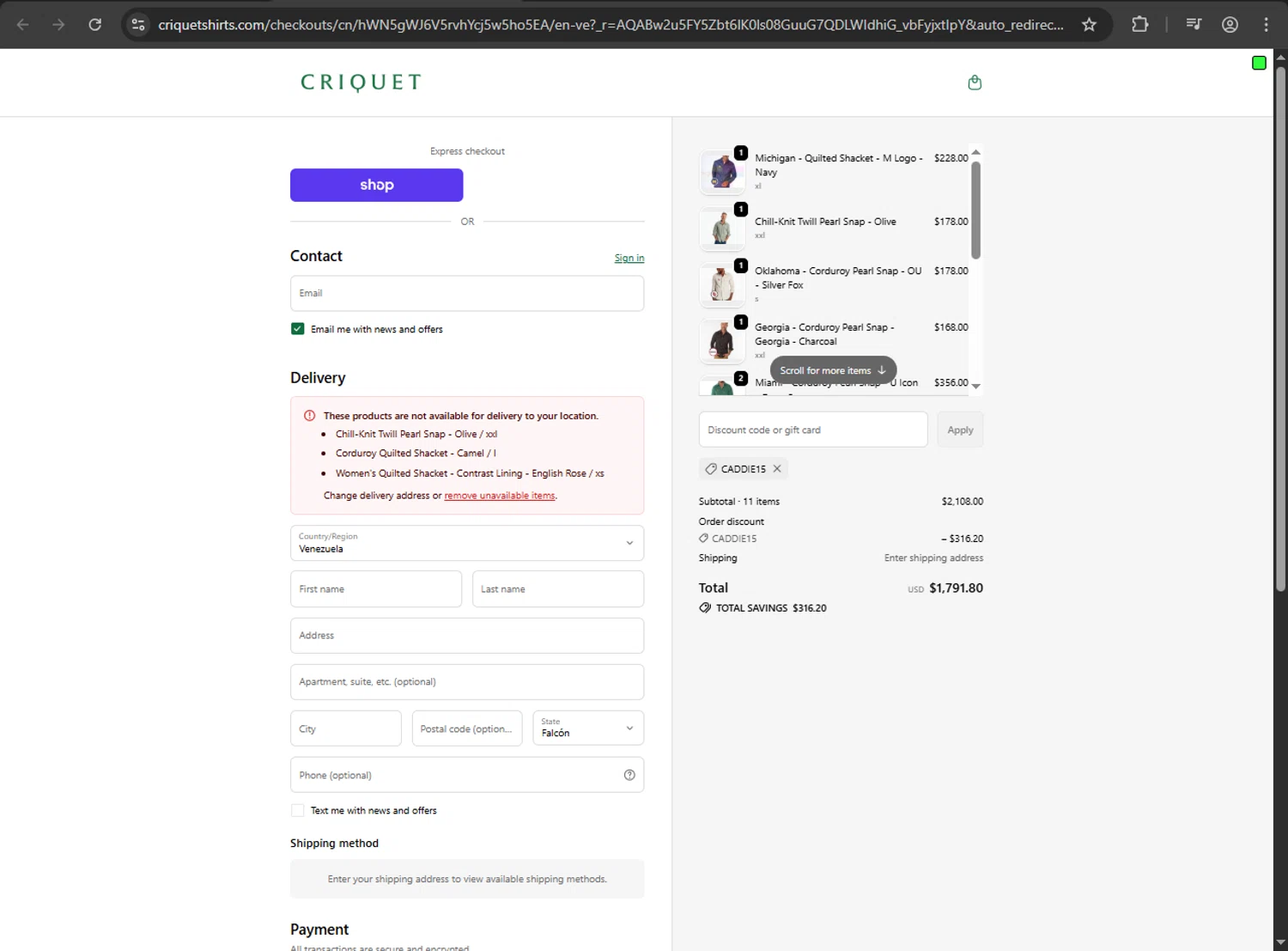The height and width of the screenshot is (951, 1288).
Task: Click the green extension indicator square
Action: 1259,63
